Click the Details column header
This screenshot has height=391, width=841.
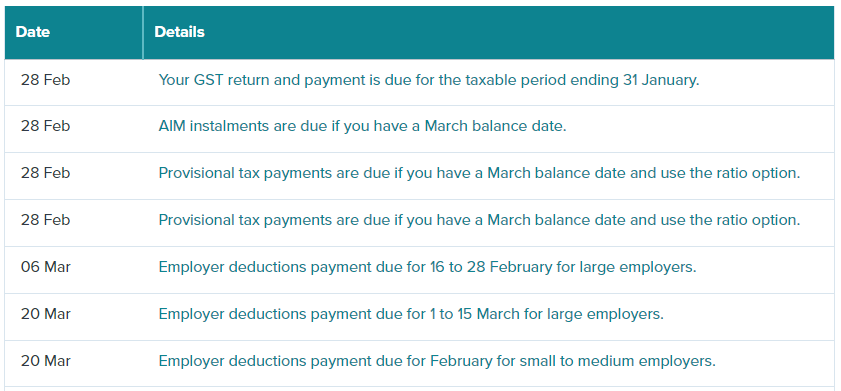pyautogui.click(x=179, y=32)
